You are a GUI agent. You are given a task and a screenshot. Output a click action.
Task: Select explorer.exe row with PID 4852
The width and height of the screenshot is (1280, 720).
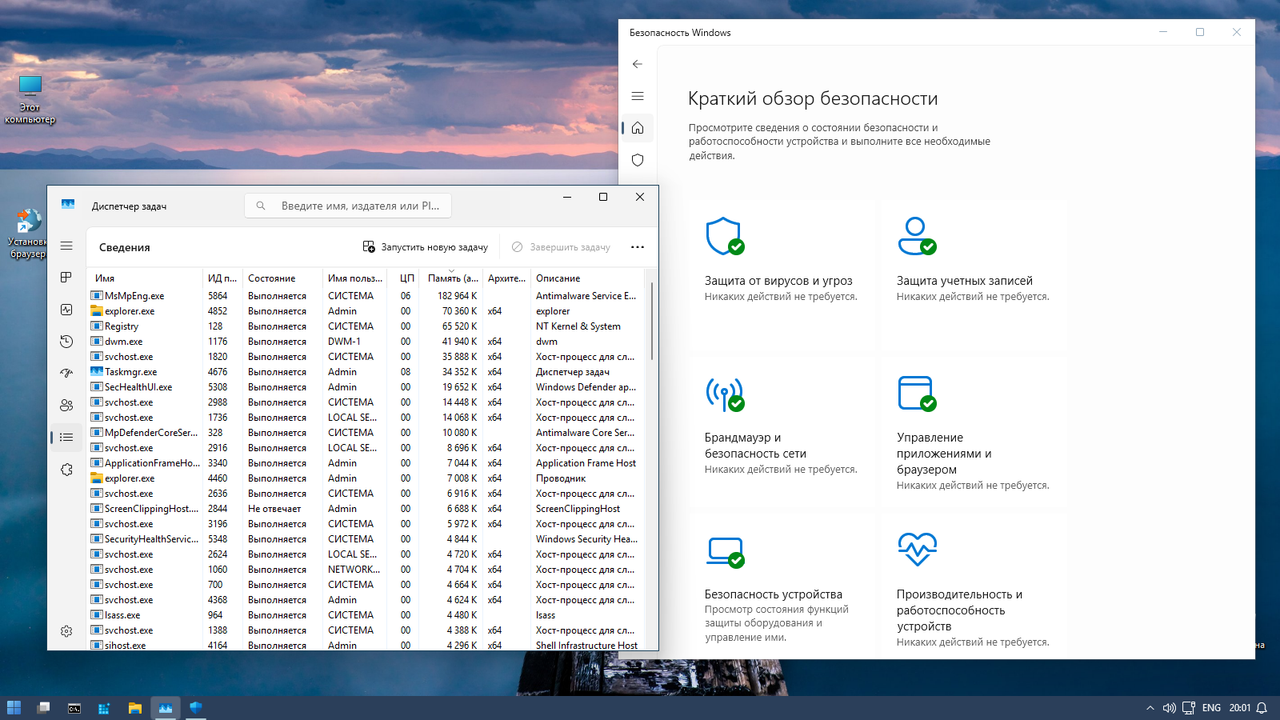pos(368,311)
